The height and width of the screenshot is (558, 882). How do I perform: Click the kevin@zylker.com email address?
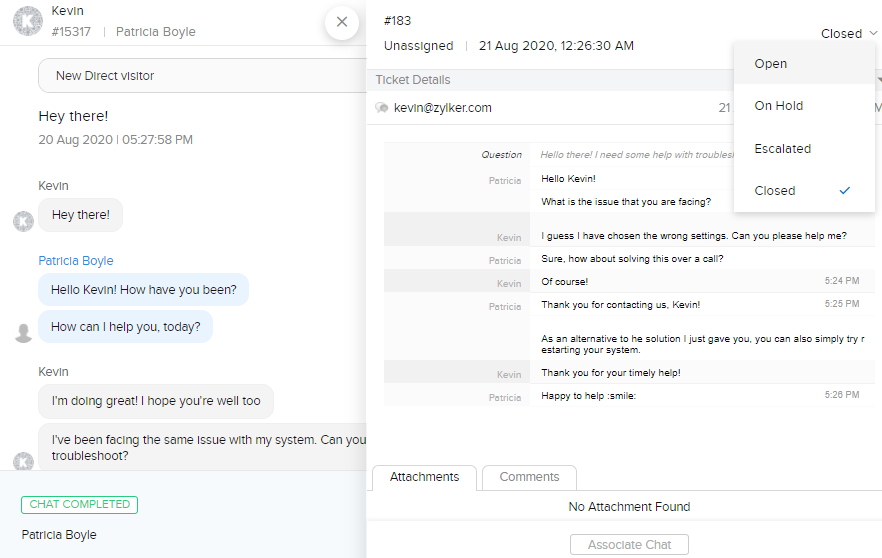[x=443, y=108]
